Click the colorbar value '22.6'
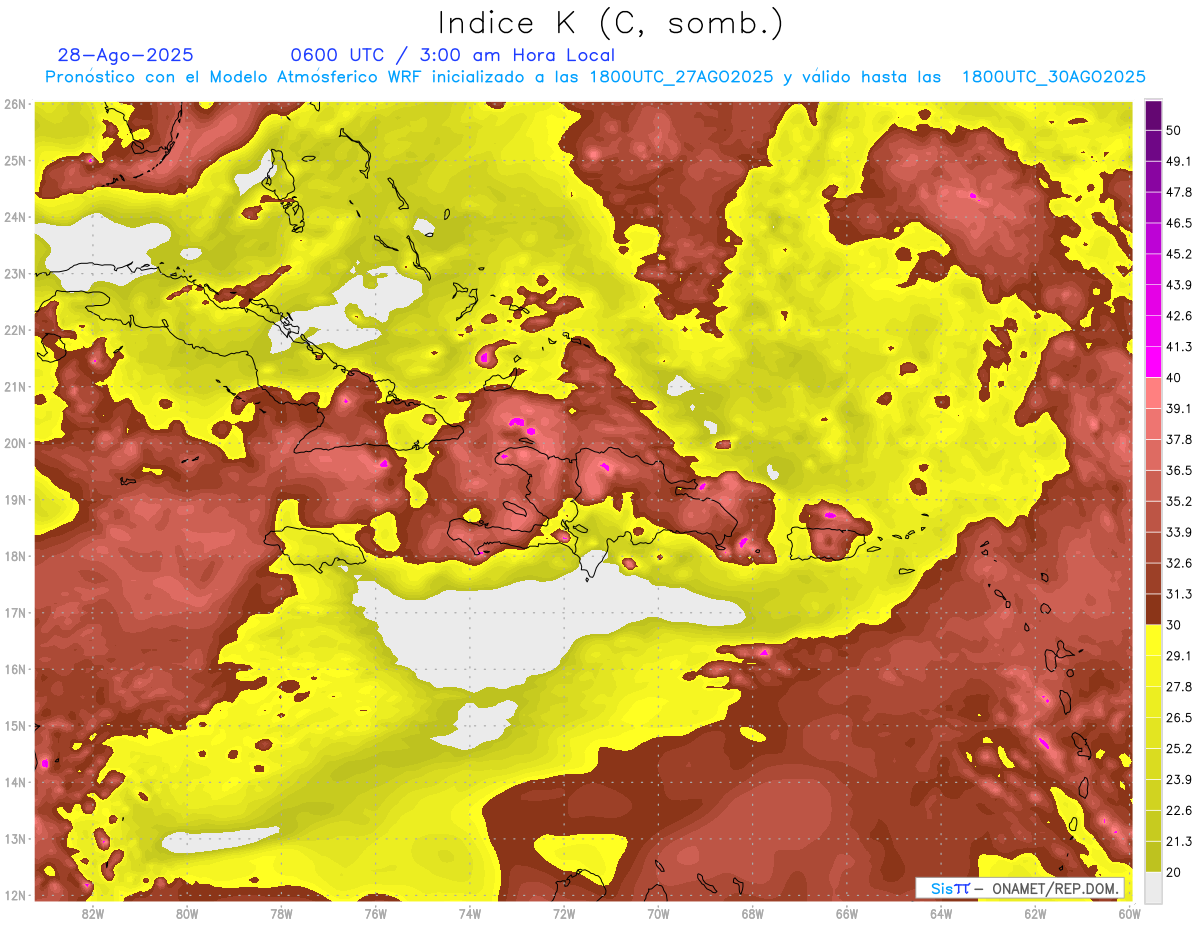This screenshot has height=927, width=1200. pyautogui.click(x=1178, y=810)
